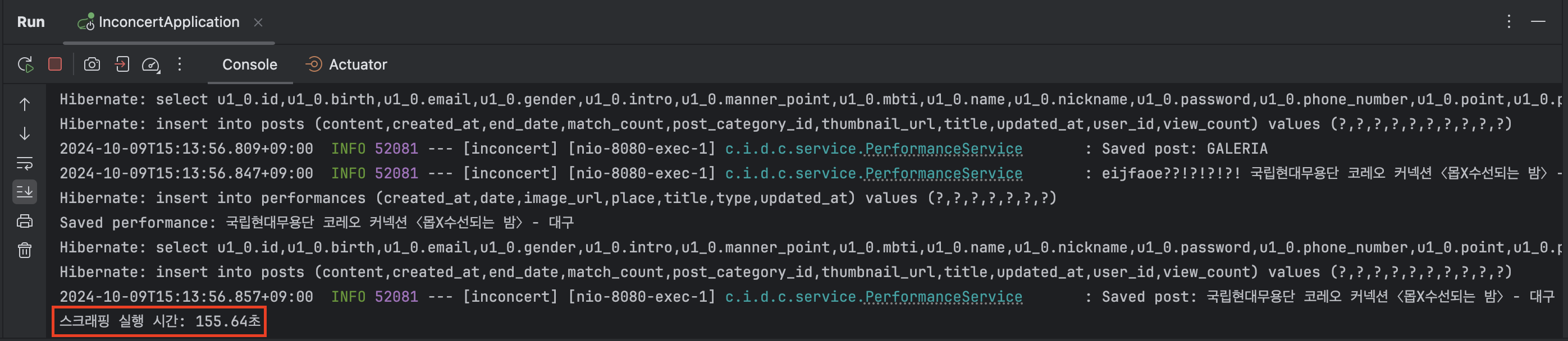1568x341 pixels.
Task: Close the InconcertApplication run tab
Action: tap(258, 22)
